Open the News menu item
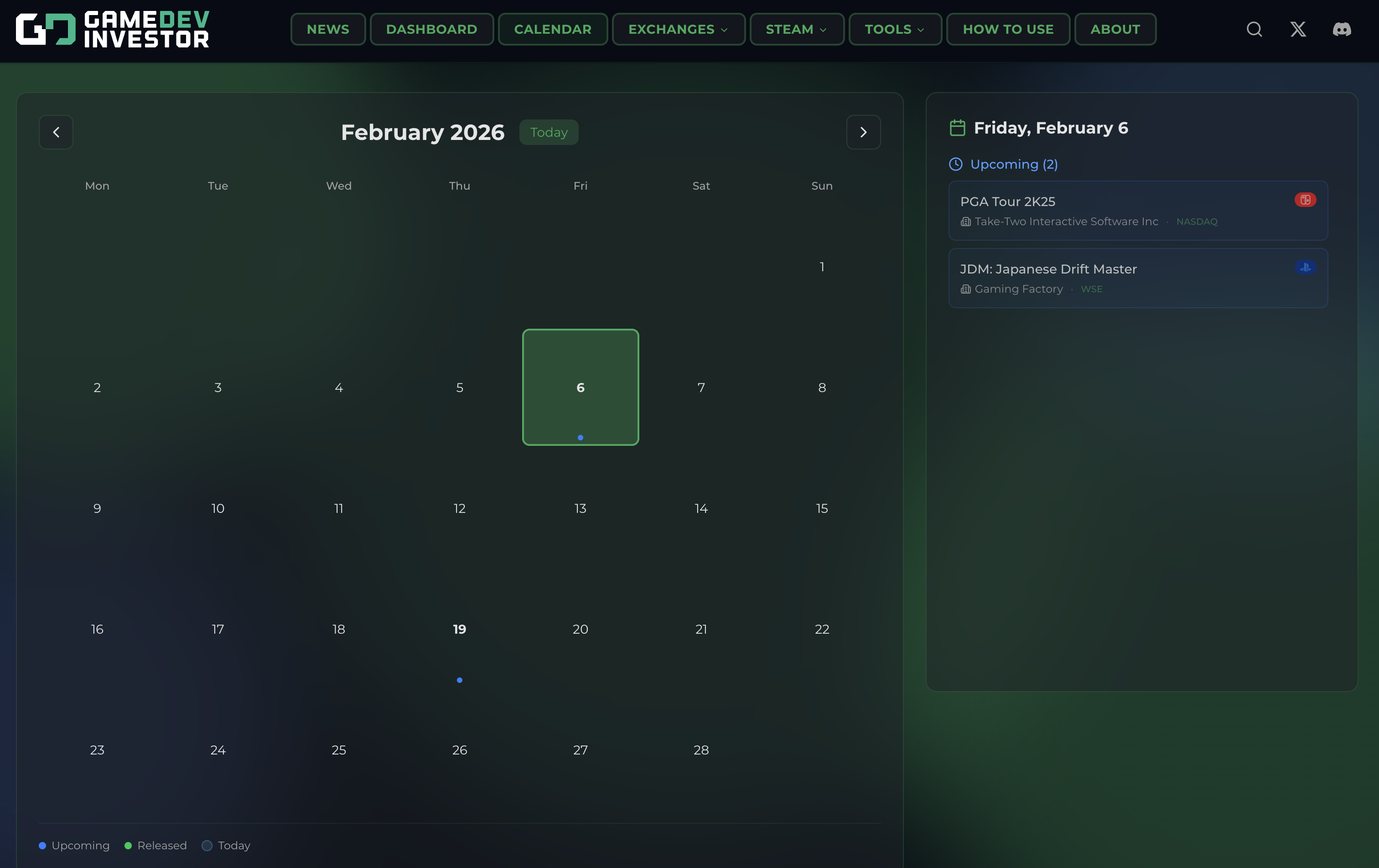This screenshot has height=868, width=1379. click(x=327, y=29)
